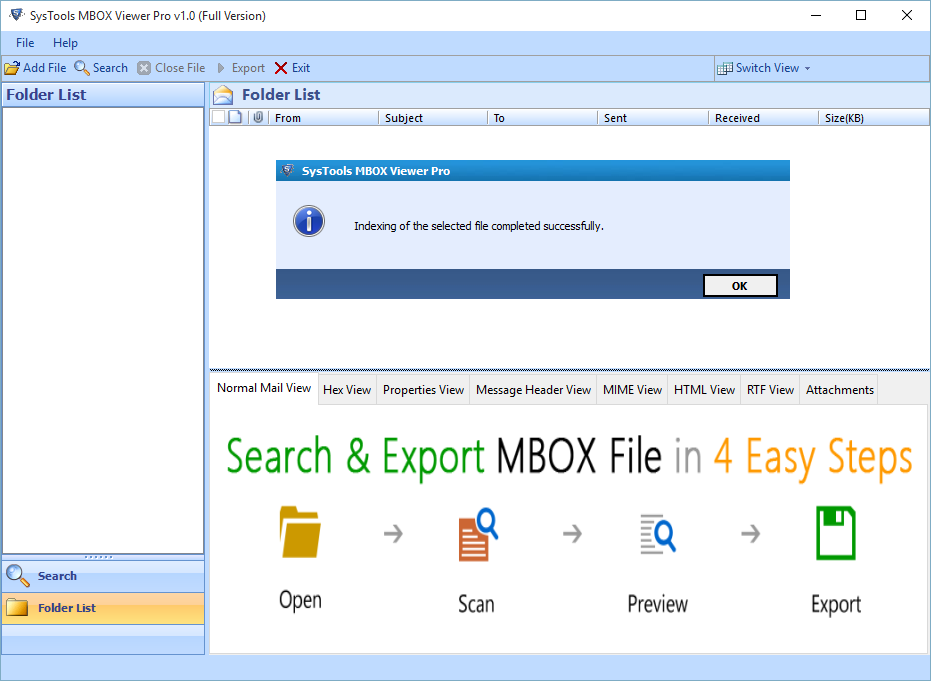931x681 pixels.
Task: Open the Search pane label in left sidebar
Action: tap(58, 576)
